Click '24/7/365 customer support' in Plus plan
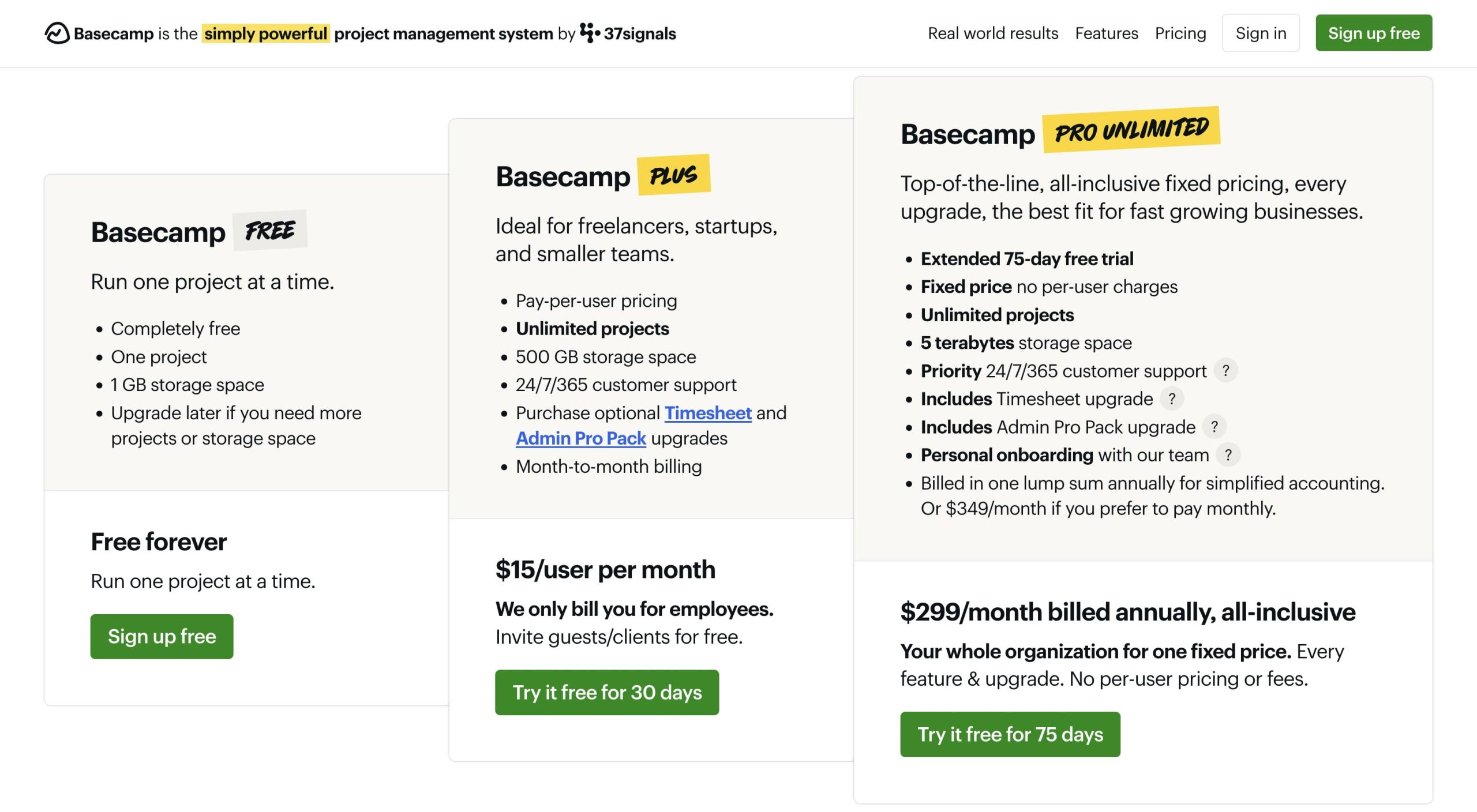The width and height of the screenshot is (1477, 812). pos(626,385)
